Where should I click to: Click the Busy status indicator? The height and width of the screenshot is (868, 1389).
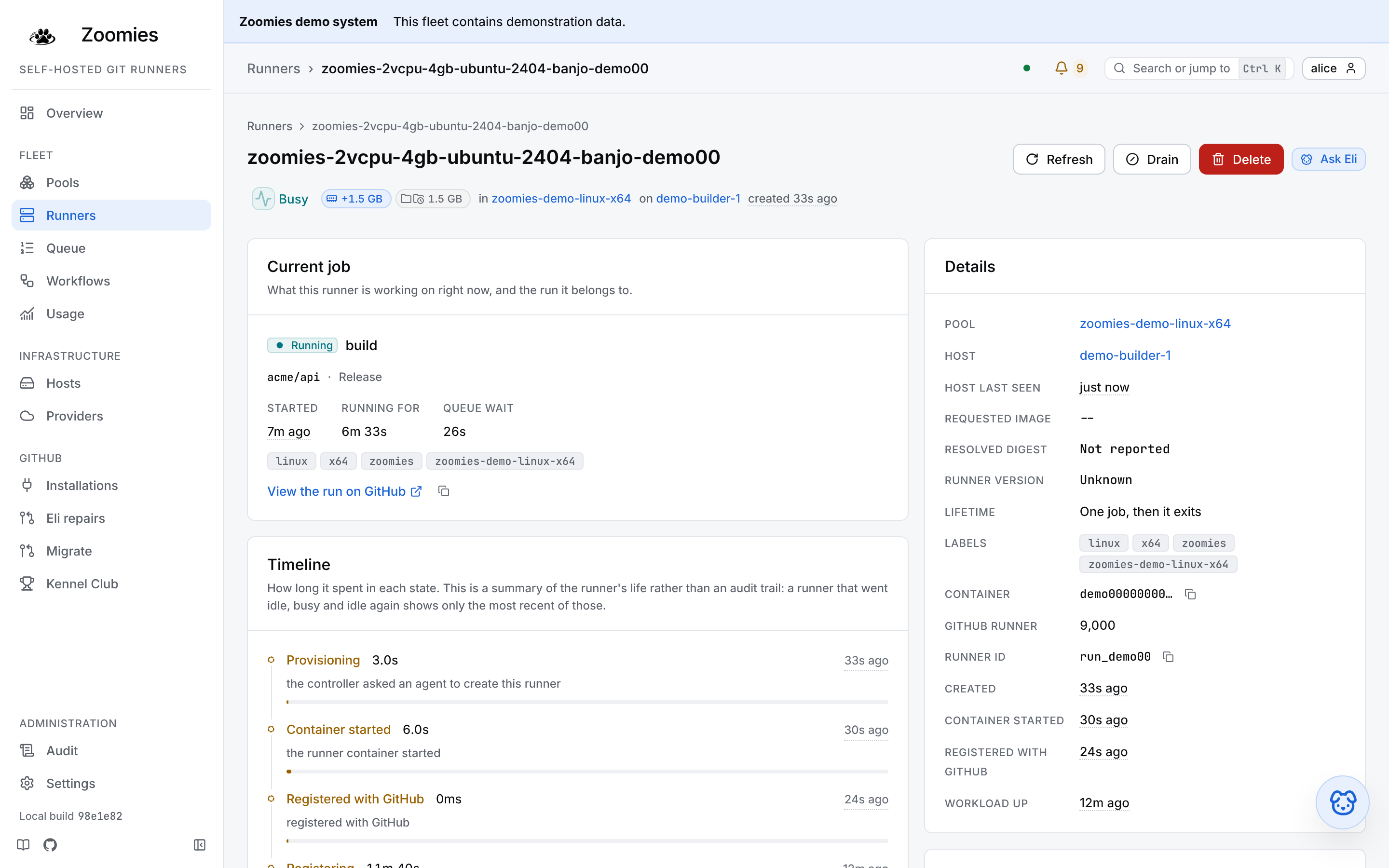(x=280, y=199)
